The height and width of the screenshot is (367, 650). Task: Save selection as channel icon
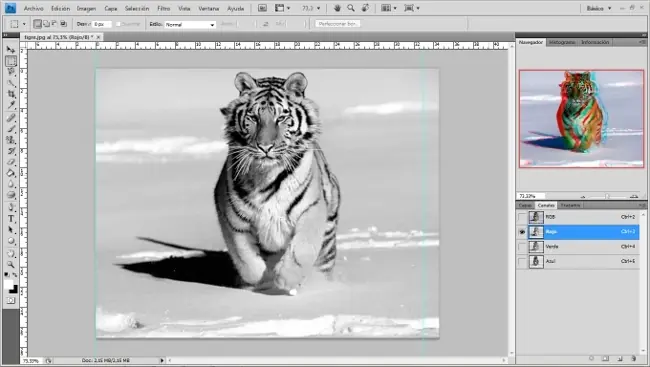pos(605,358)
